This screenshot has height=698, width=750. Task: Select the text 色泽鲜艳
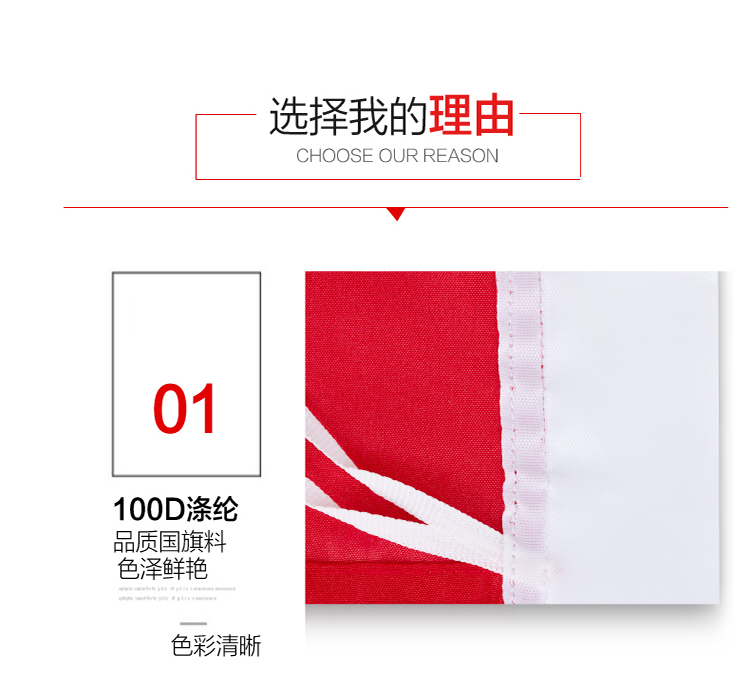pyautogui.click(x=163, y=568)
